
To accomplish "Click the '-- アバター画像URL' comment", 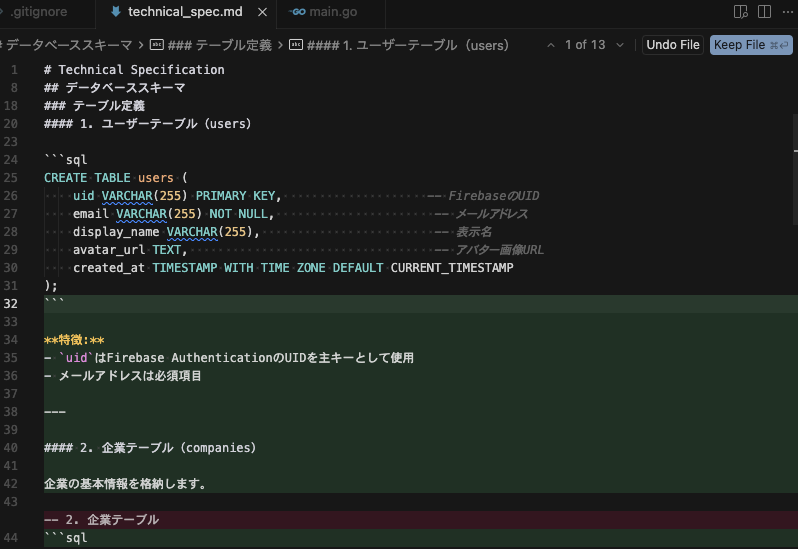I will [x=489, y=250].
